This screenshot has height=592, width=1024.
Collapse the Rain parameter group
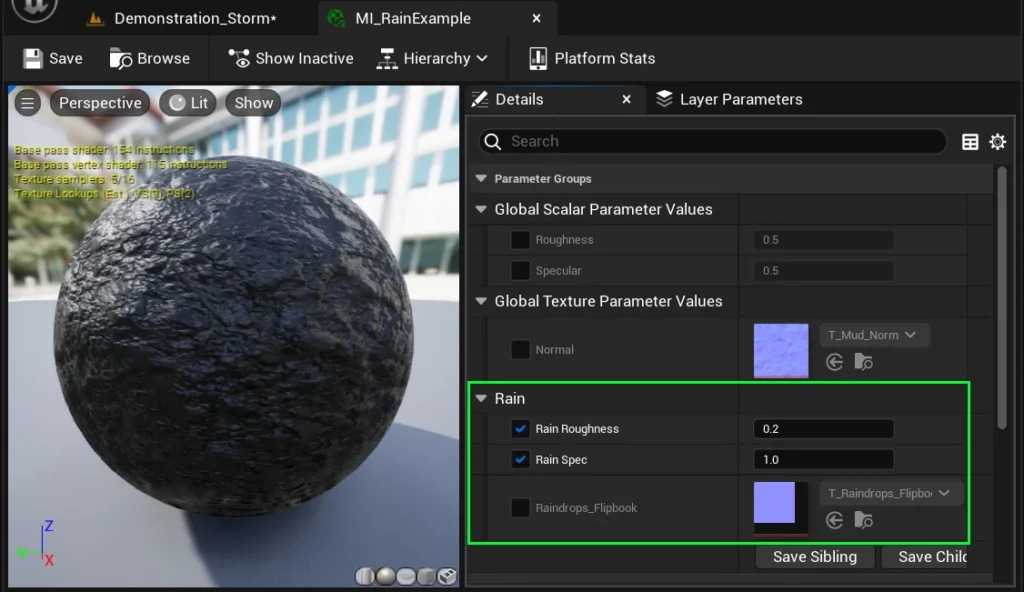(x=481, y=398)
